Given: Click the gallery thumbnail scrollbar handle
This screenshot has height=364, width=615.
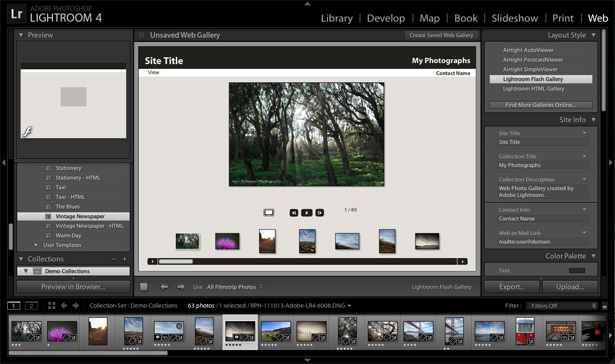Looking at the screenshot, I should (175, 261).
